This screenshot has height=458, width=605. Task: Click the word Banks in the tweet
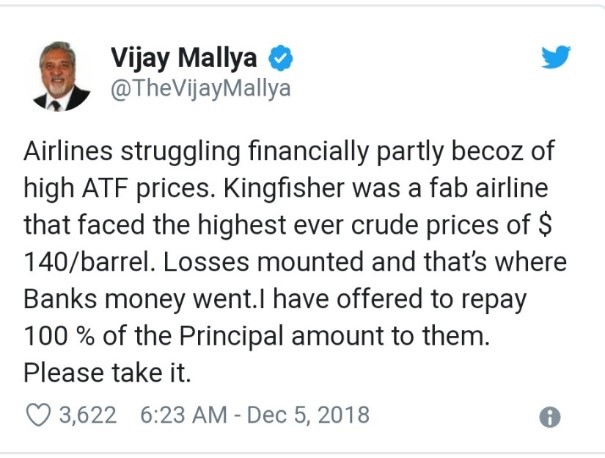point(56,300)
